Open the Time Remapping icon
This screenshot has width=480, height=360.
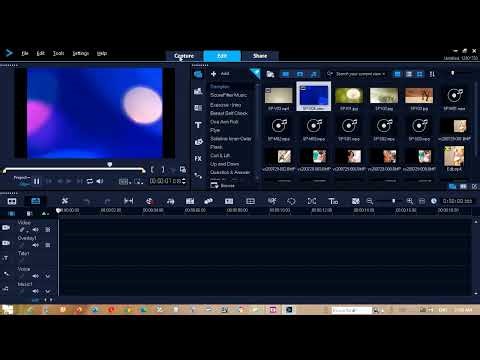[x=272, y=201]
